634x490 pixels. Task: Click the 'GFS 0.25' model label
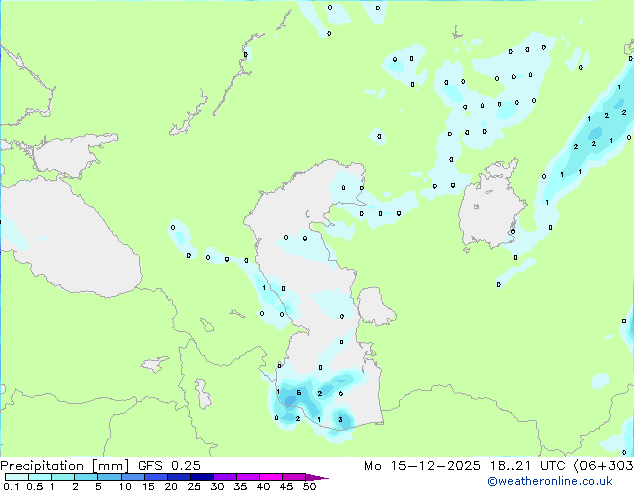click(169, 466)
